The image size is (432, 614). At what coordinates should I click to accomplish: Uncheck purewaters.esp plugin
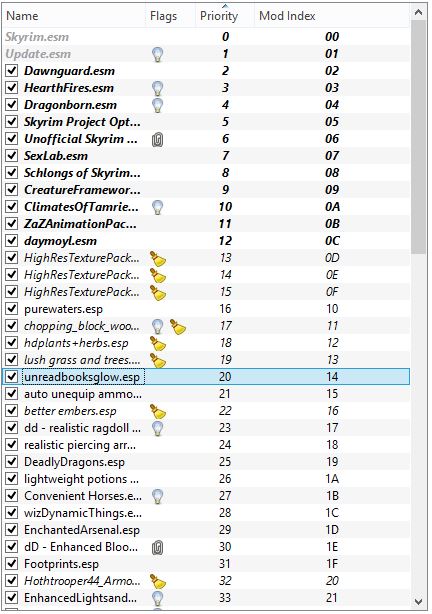coord(12,309)
